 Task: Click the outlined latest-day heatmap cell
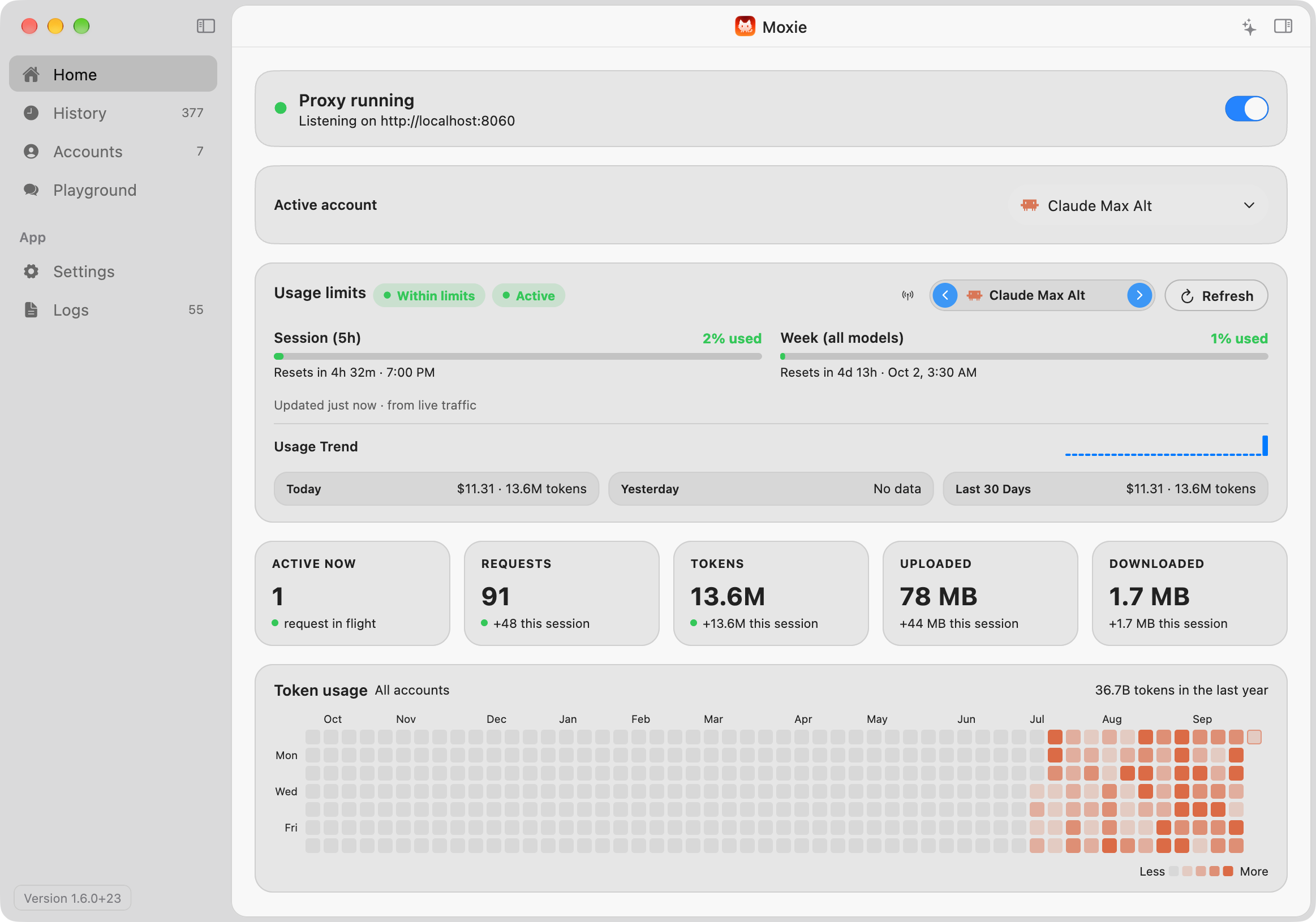tap(1254, 737)
